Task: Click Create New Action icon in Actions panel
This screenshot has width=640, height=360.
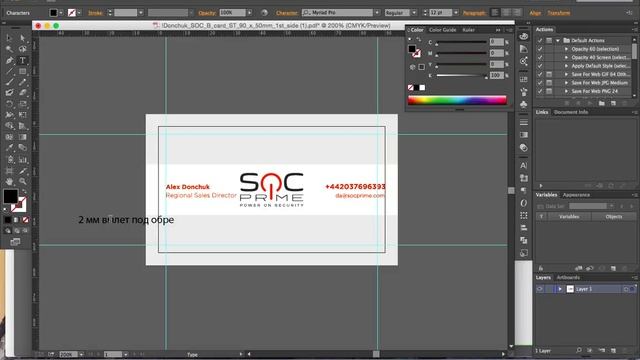Action: (x=613, y=104)
